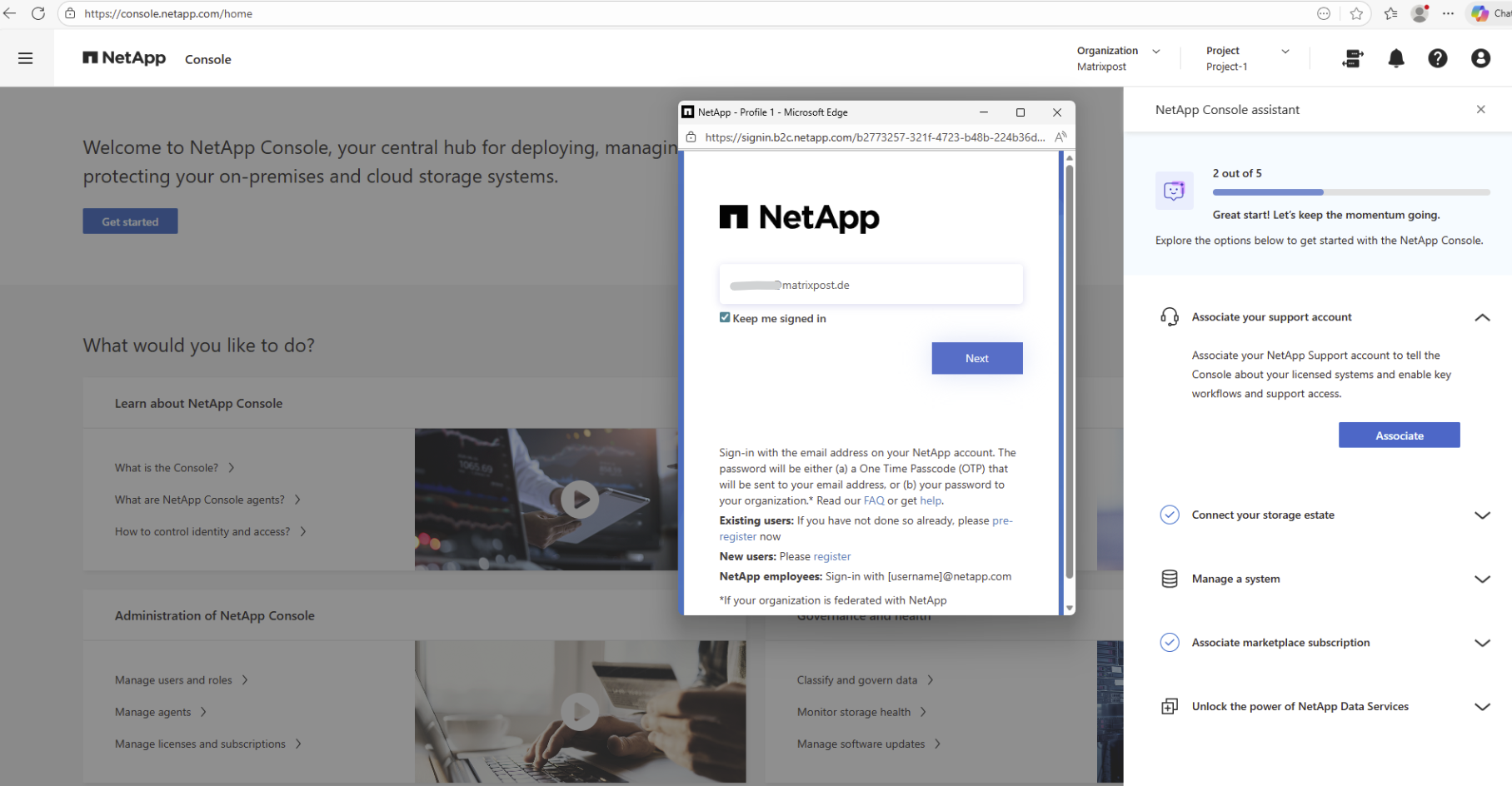Click the pre-register link for existing users
Viewport: 1512px width, 786px height.
[x=1002, y=521]
